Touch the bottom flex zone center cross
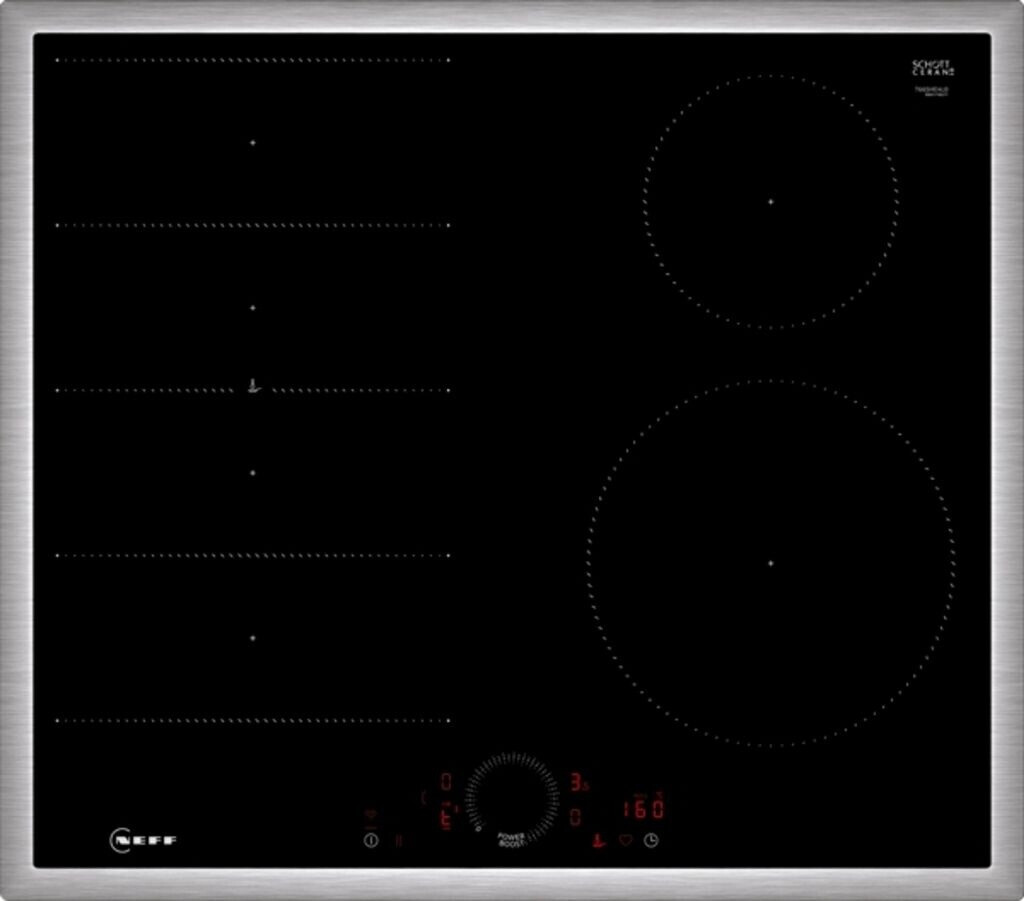Viewport: 1024px width, 901px height. [x=252, y=637]
